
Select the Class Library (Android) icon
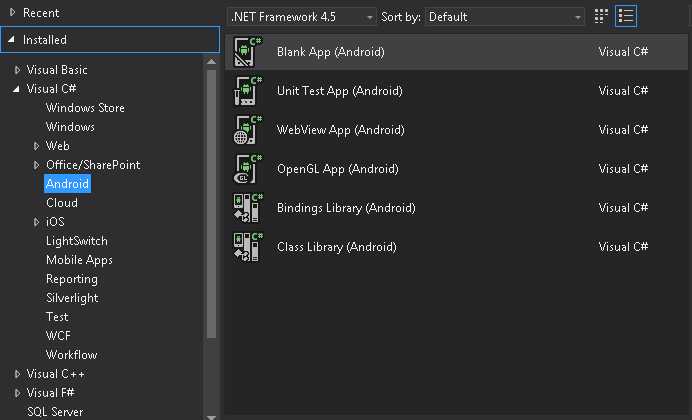pyautogui.click(x=248, y=247)
